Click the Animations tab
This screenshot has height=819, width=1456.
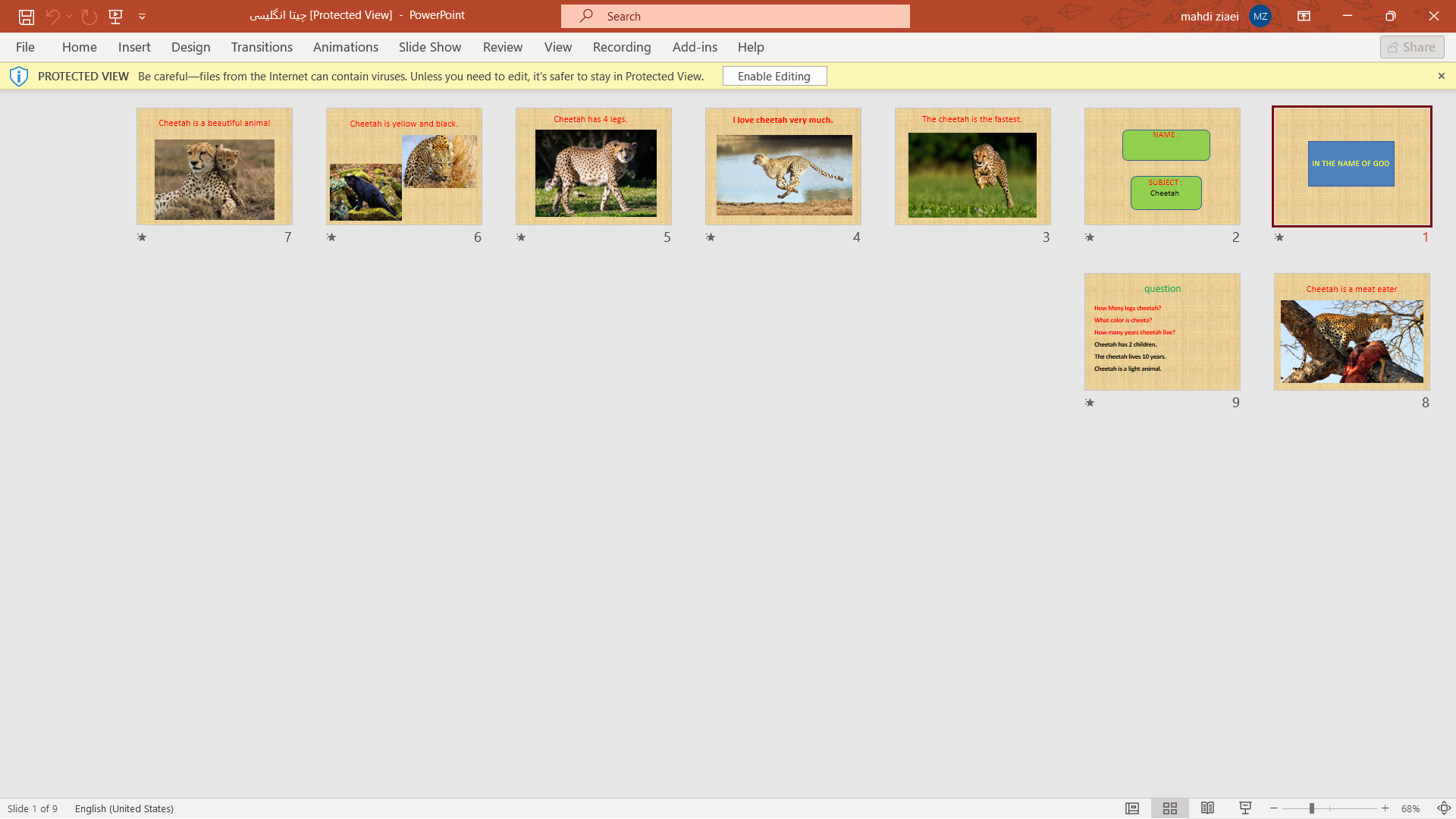pos(345,46)
